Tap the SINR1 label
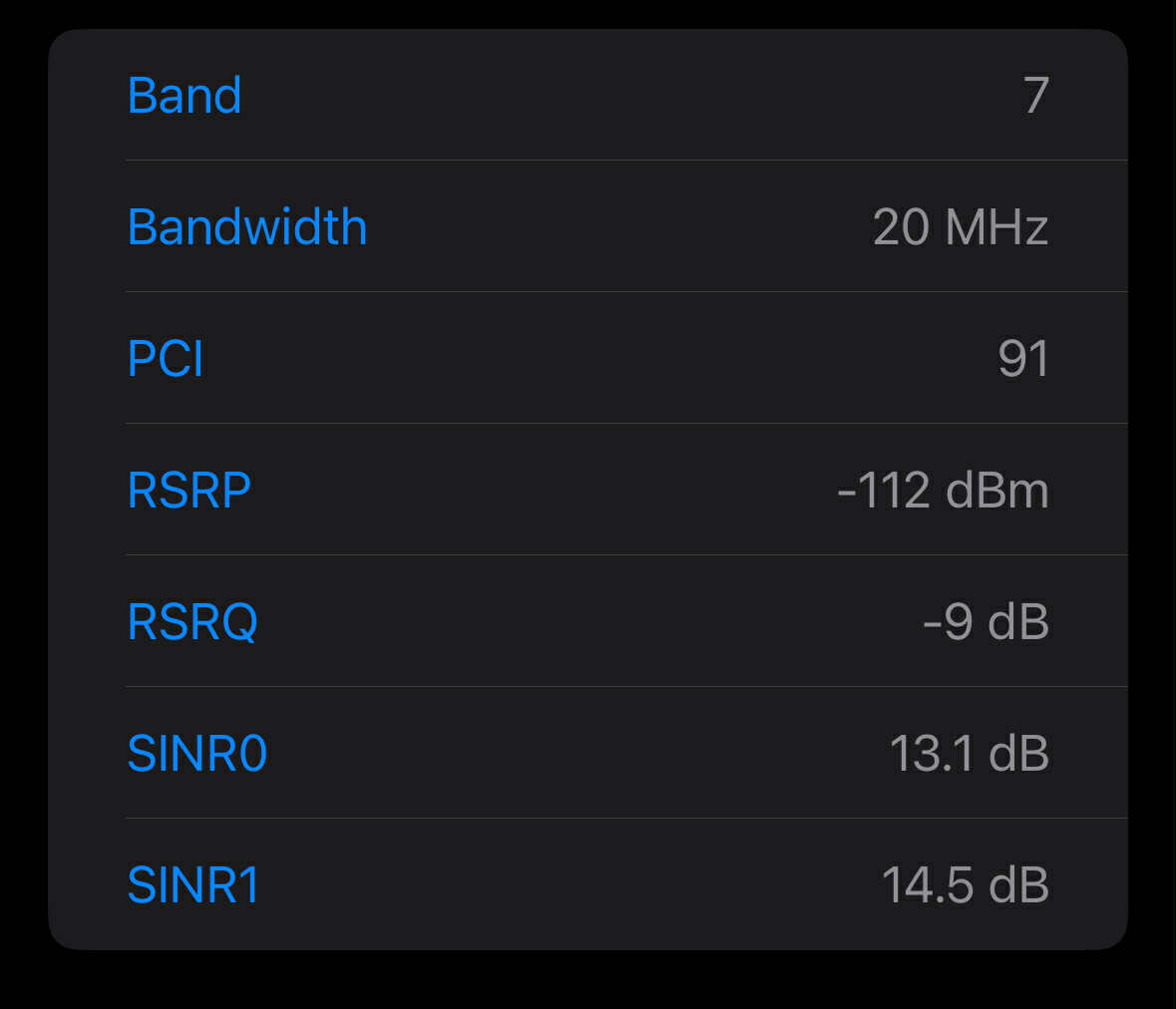The width and height of the screenshot is (1176, 1009). (x=194, y=885)
